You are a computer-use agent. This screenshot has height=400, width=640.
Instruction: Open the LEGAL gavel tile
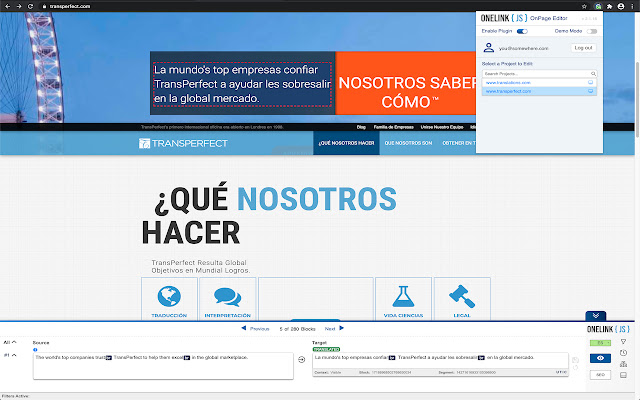tap(462, 299)
